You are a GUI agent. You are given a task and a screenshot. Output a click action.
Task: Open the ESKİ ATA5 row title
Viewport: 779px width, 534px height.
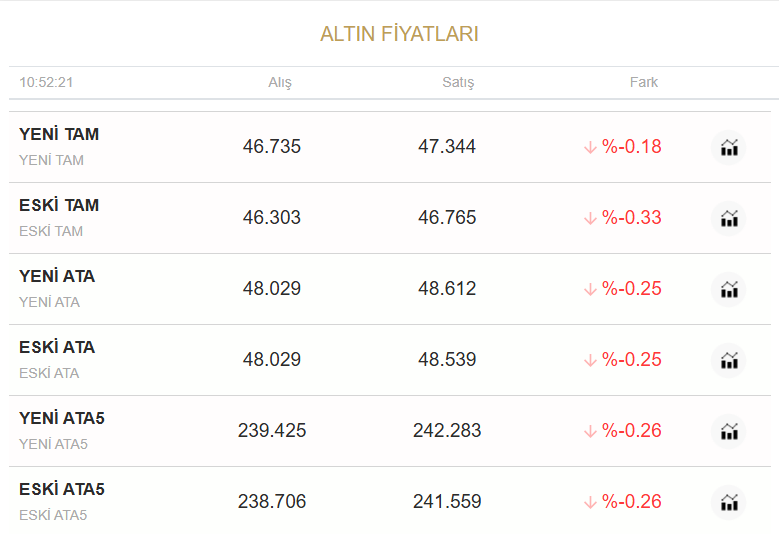click(x=62, y=489)
